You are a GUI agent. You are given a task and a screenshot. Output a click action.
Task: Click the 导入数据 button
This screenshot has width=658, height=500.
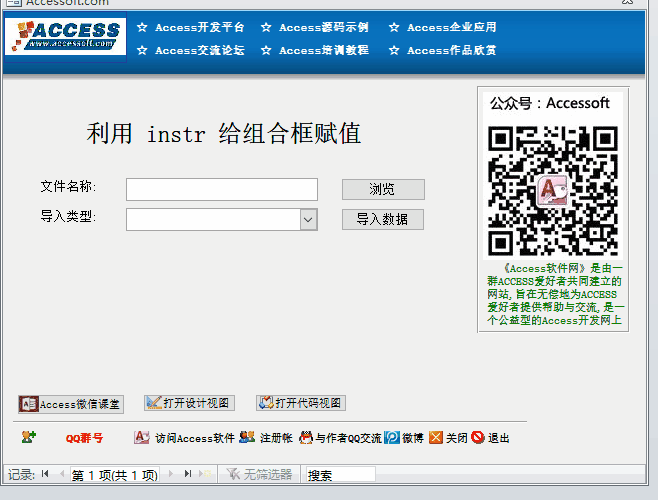(383, 220)
